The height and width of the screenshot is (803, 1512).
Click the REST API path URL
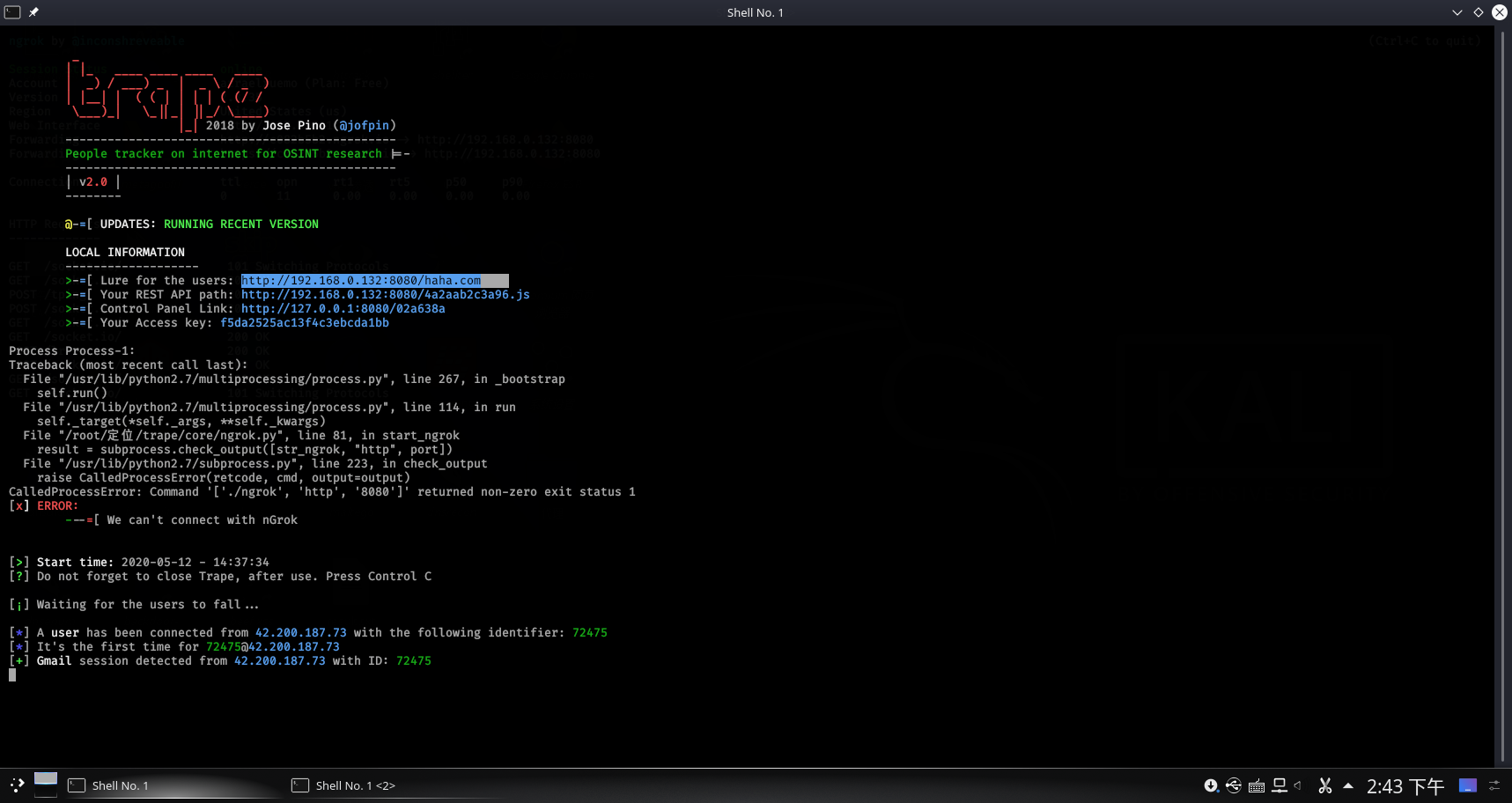coord(386,295)
